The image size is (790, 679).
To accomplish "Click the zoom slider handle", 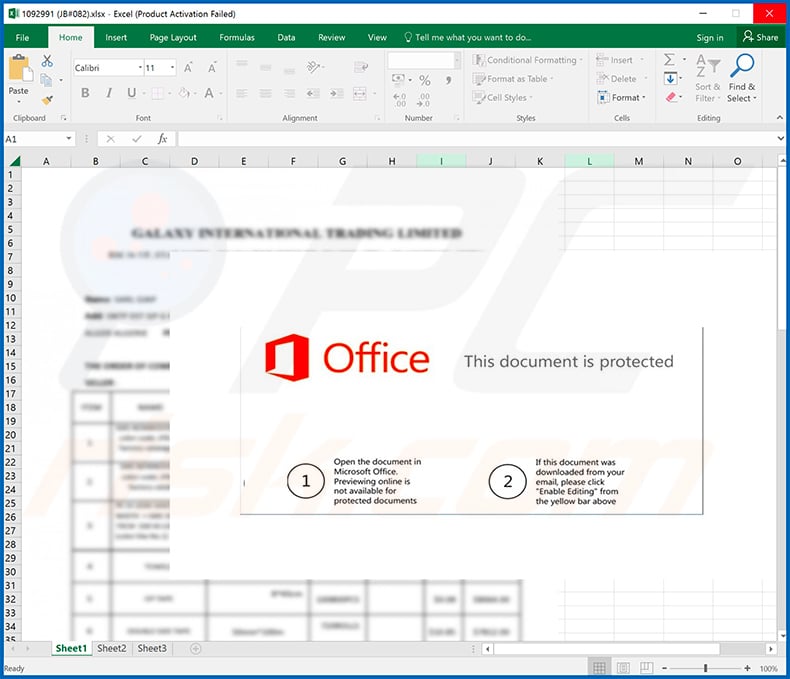I will click(x=705, y=668).
